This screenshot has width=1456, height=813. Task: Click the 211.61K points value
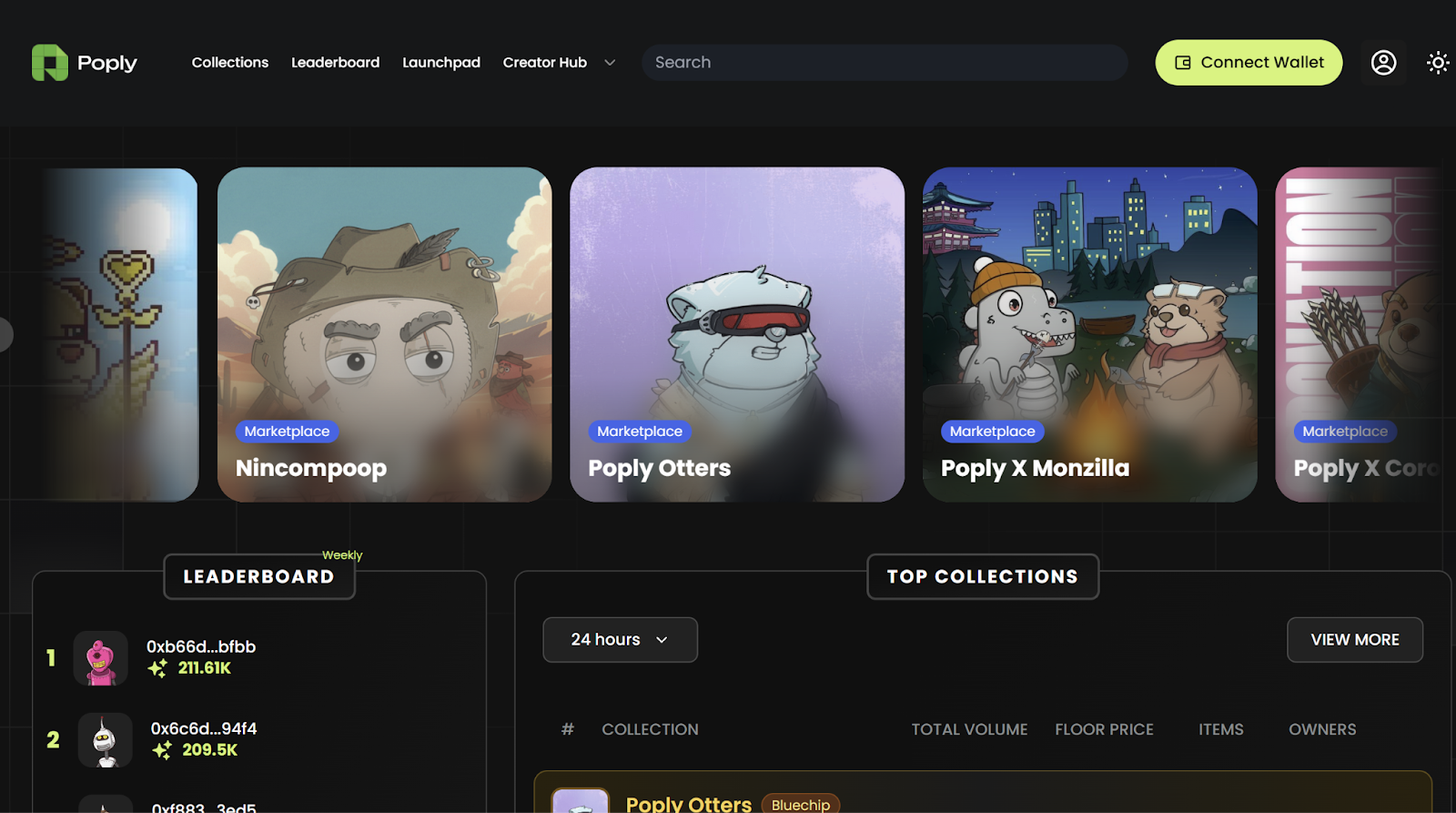pos(205,668)
